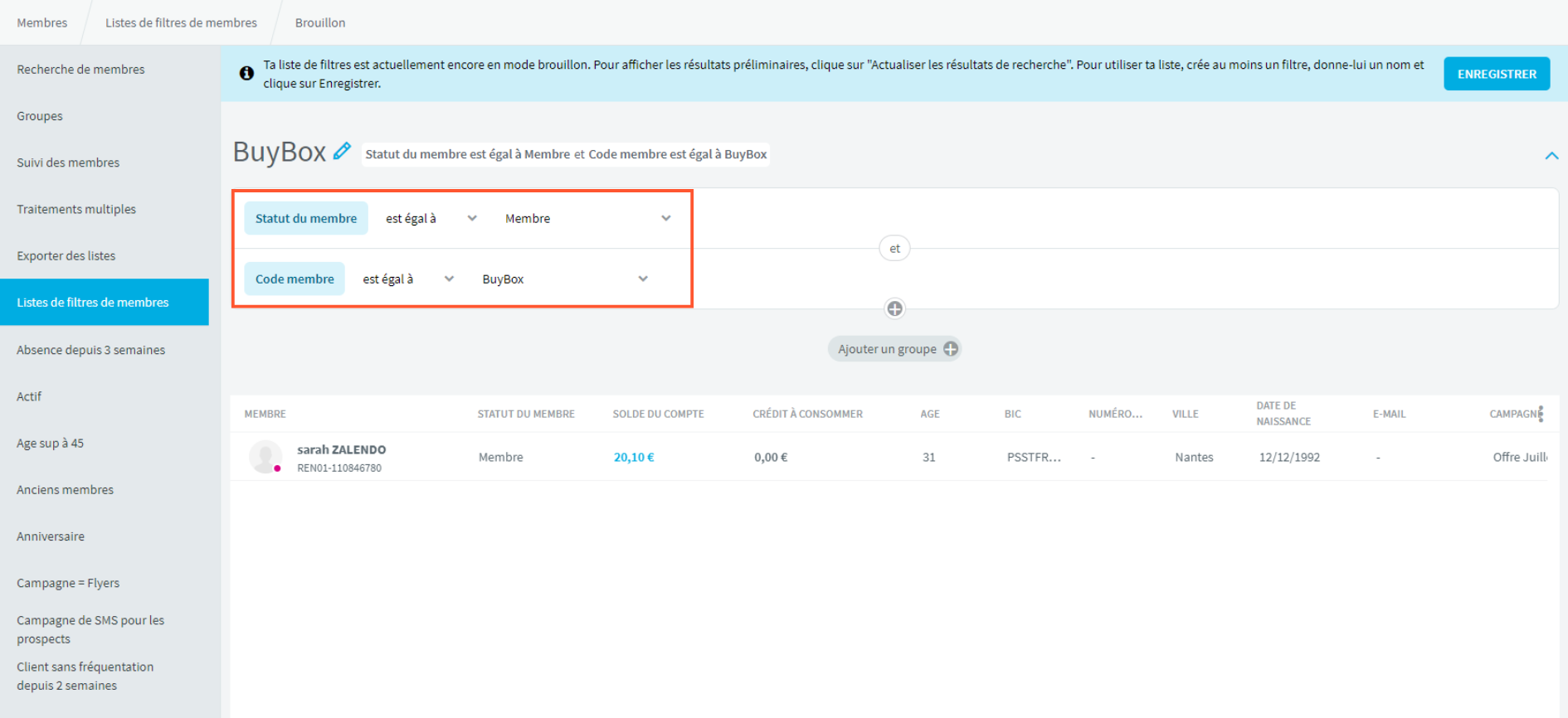This screenshot has height=718, width=1568.
Task: Sort by the NUMÉRO... column header
Action: 1115,414
